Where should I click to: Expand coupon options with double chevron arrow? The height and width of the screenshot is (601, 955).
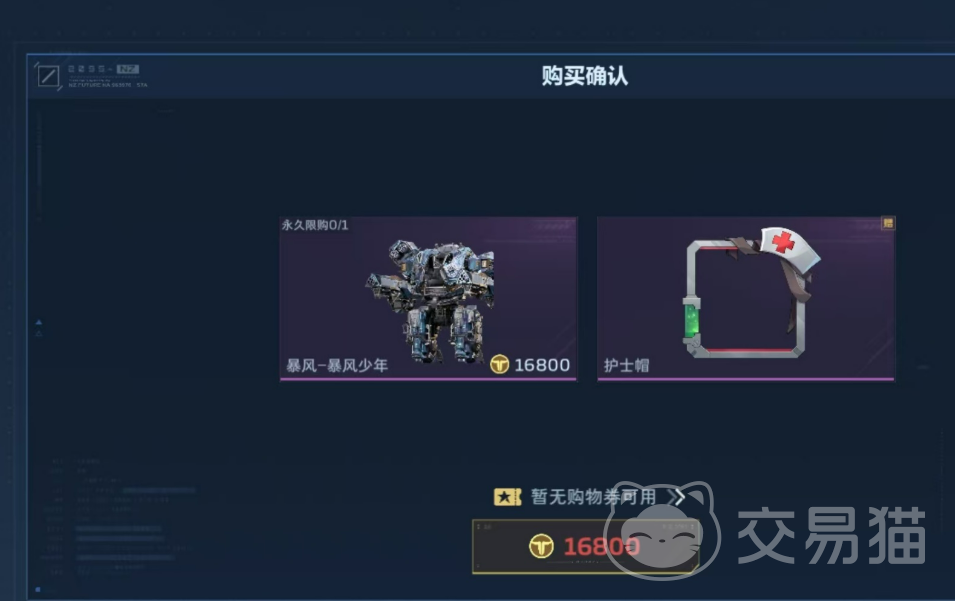coord(677,497)
